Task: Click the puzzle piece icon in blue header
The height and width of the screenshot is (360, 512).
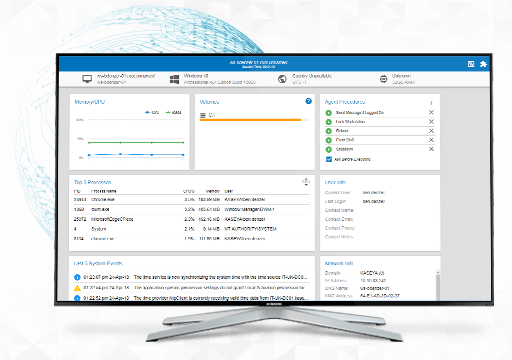Action: coord(483,64)
